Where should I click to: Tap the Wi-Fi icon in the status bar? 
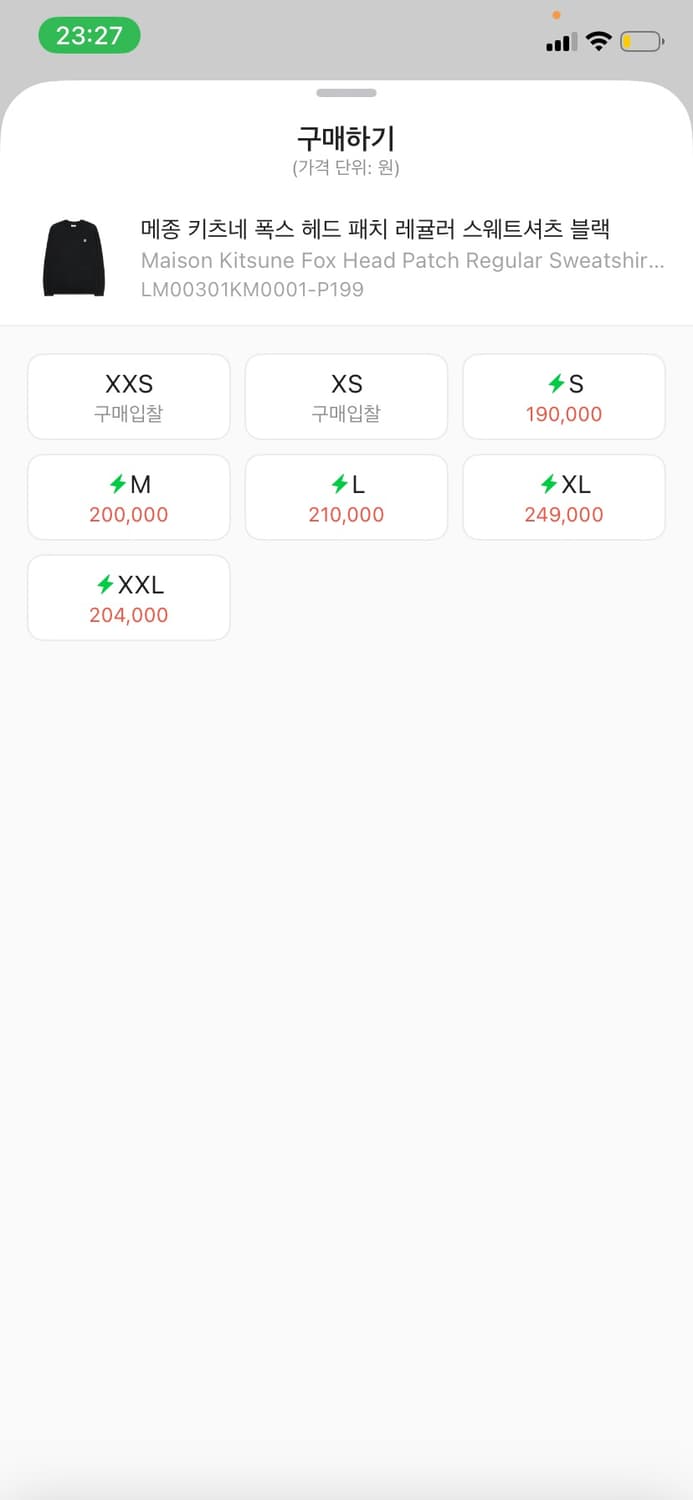point(597,42)
